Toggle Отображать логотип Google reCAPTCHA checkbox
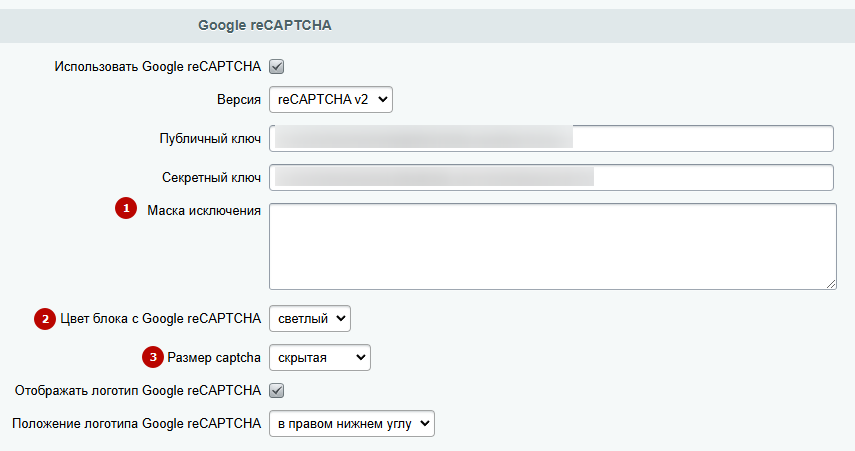This screenshot has height=451, width=855. click(x=277, y=390)
